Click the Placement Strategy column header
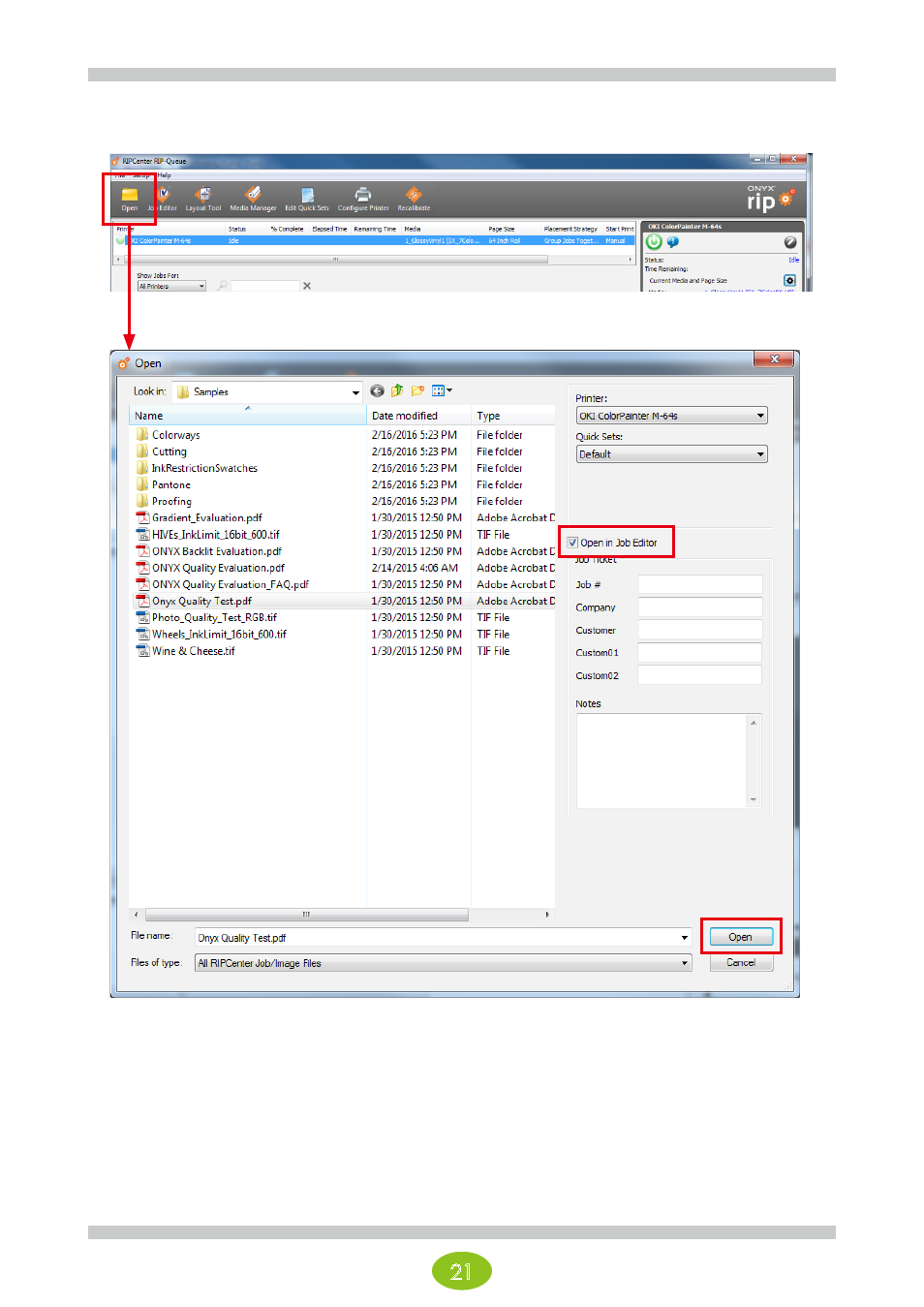924x1307 pixels. (570, 229)
